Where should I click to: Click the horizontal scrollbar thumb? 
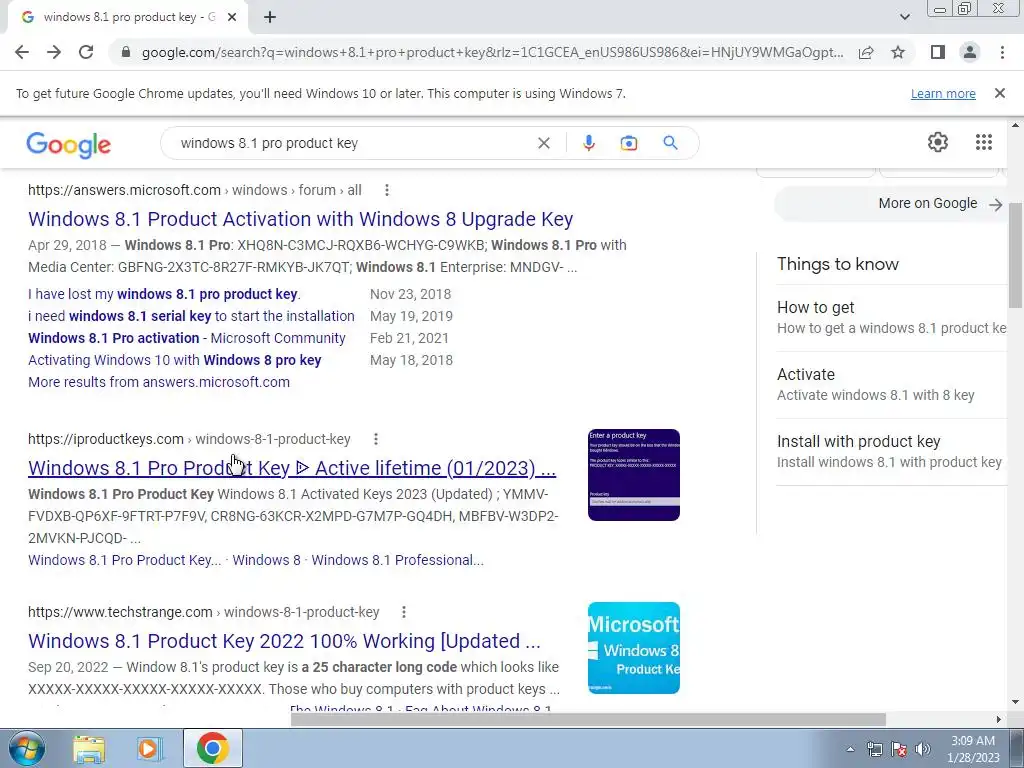(588, 719)
